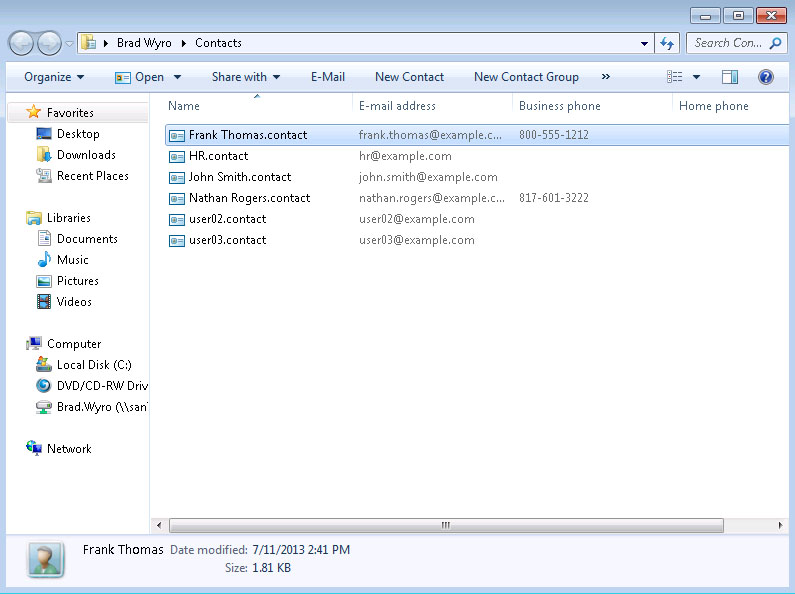Click the New Contact button
This screenshot has width=795, height=594.
(409, 77)
